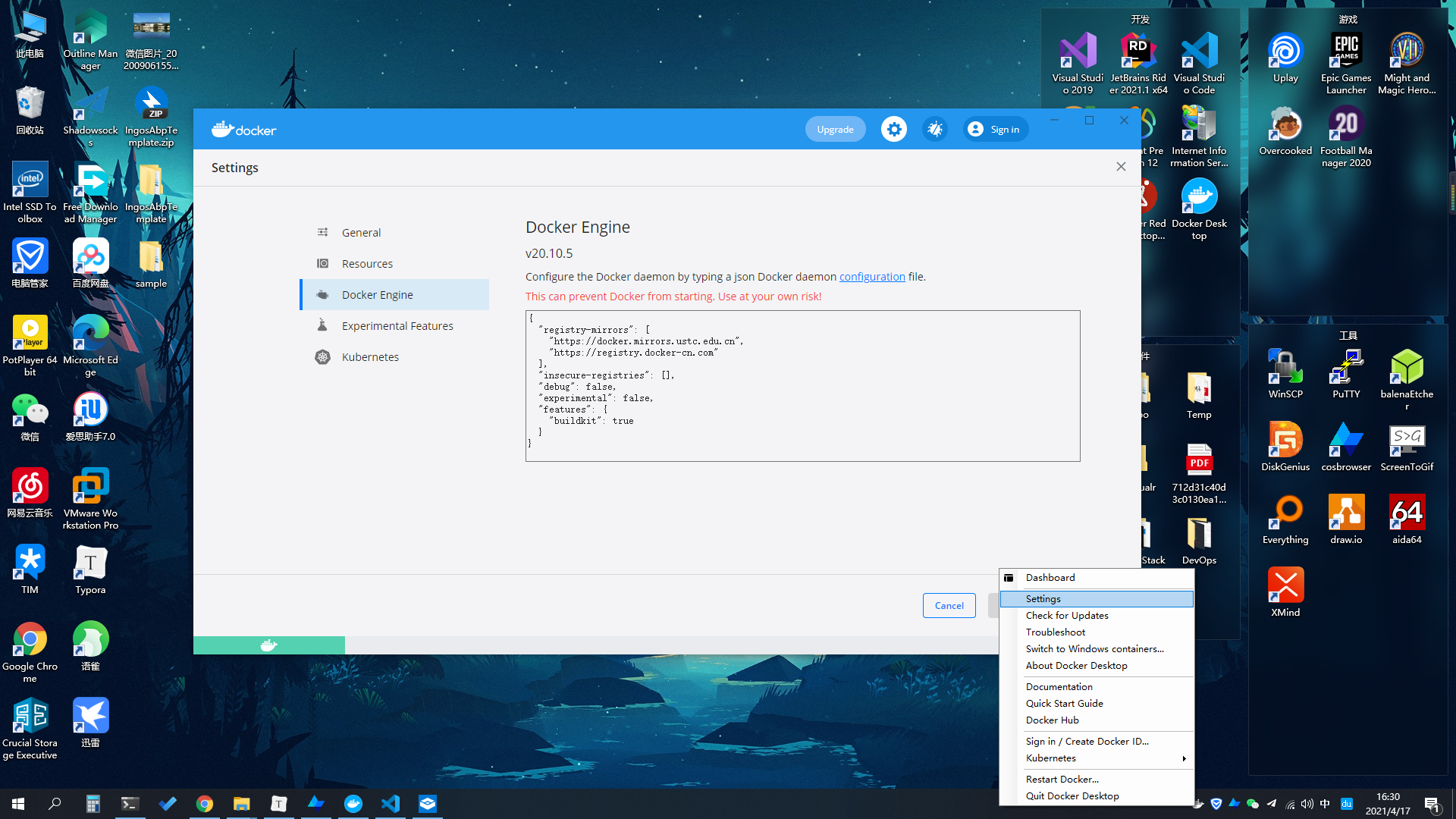Open Visual Studio Code taskbar icon
This screenshot has width=1456, height=819.
point(391,804)
